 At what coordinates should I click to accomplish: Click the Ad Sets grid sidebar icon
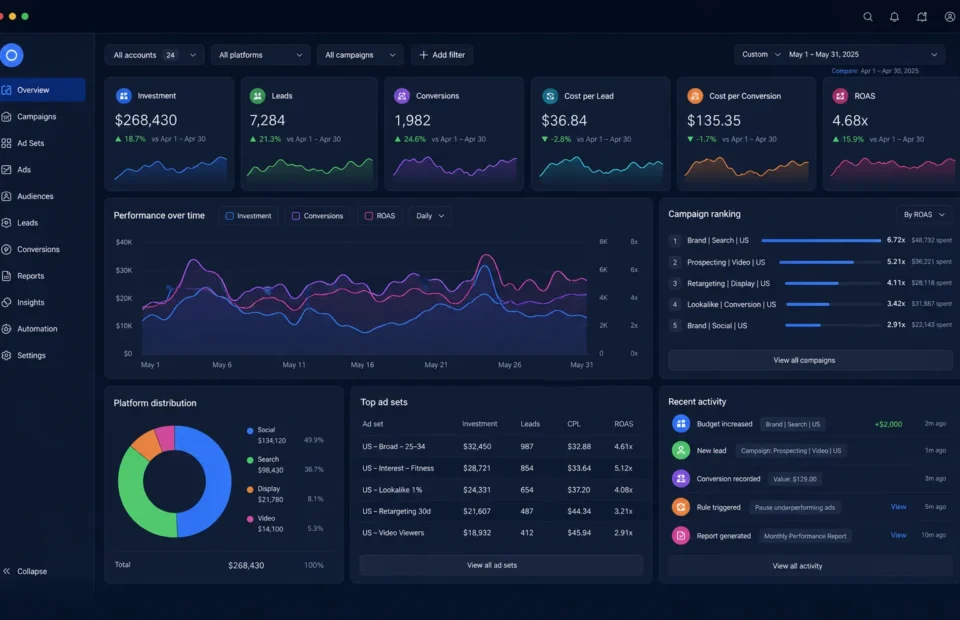(x=6, y=143)
